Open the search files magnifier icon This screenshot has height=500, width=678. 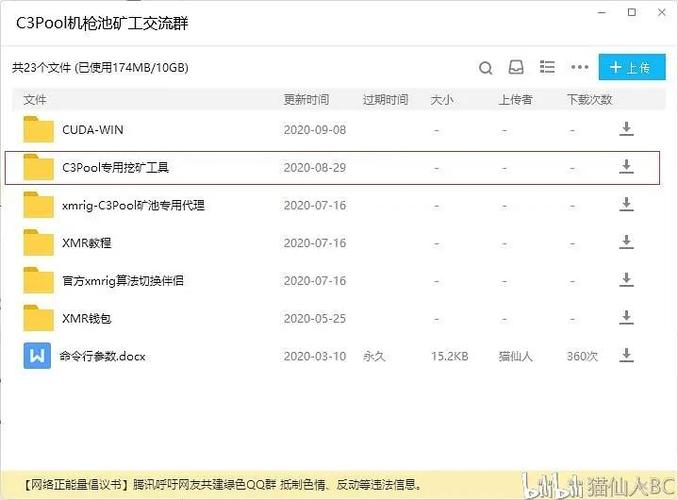tap(486, 68)
